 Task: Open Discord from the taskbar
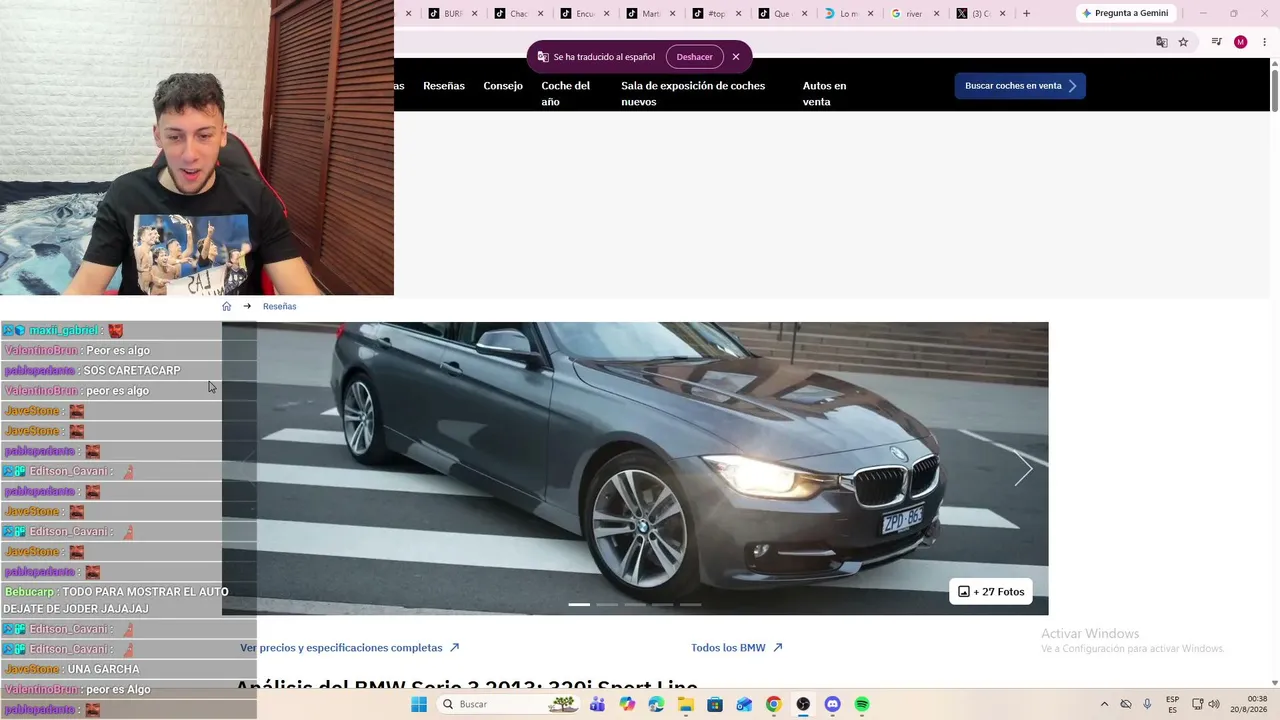coord(832,704)
